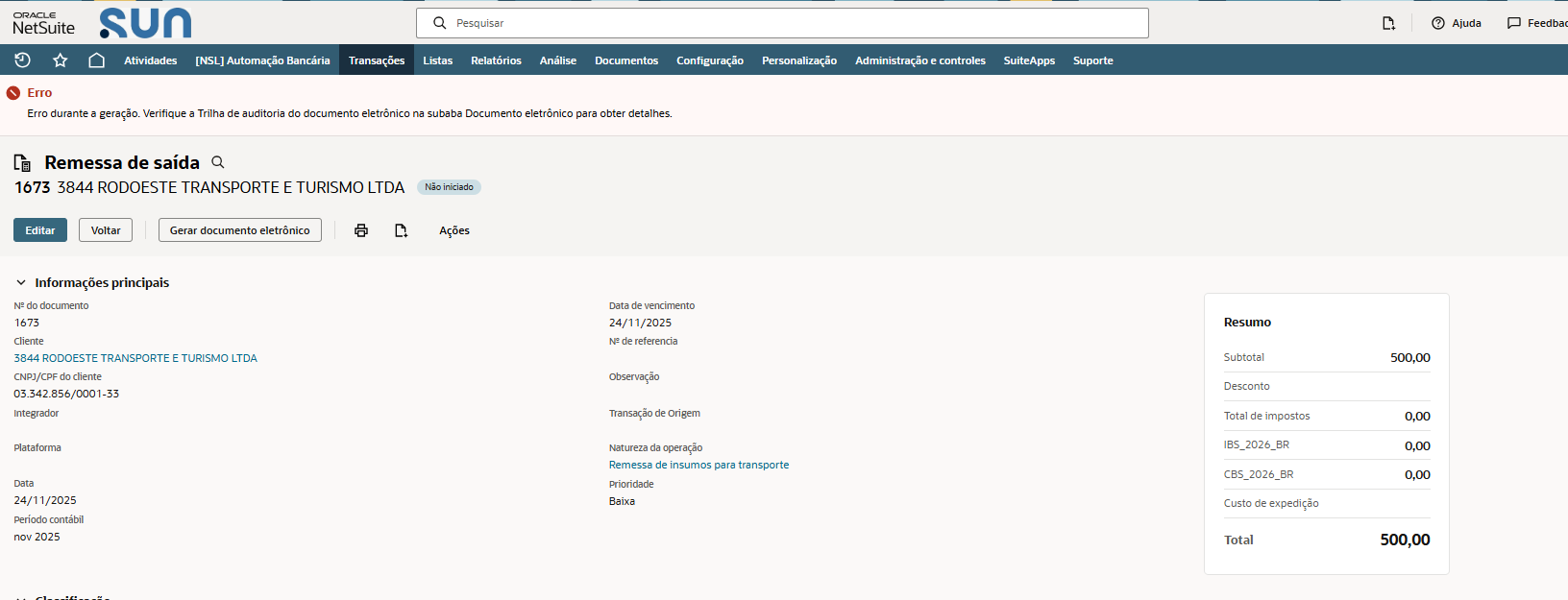
Task: Open the Relatórios menu
Action: click(x=496, y=60)
